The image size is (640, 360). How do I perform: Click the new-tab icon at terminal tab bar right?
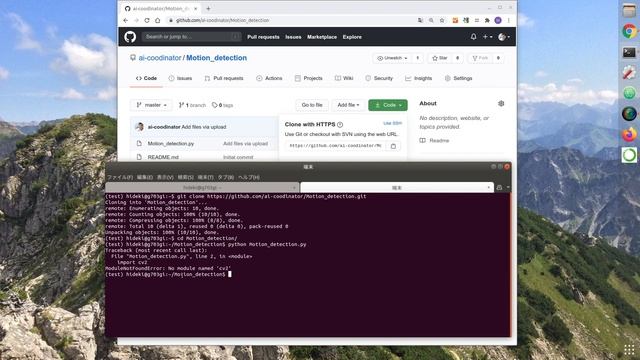[499, 187]
